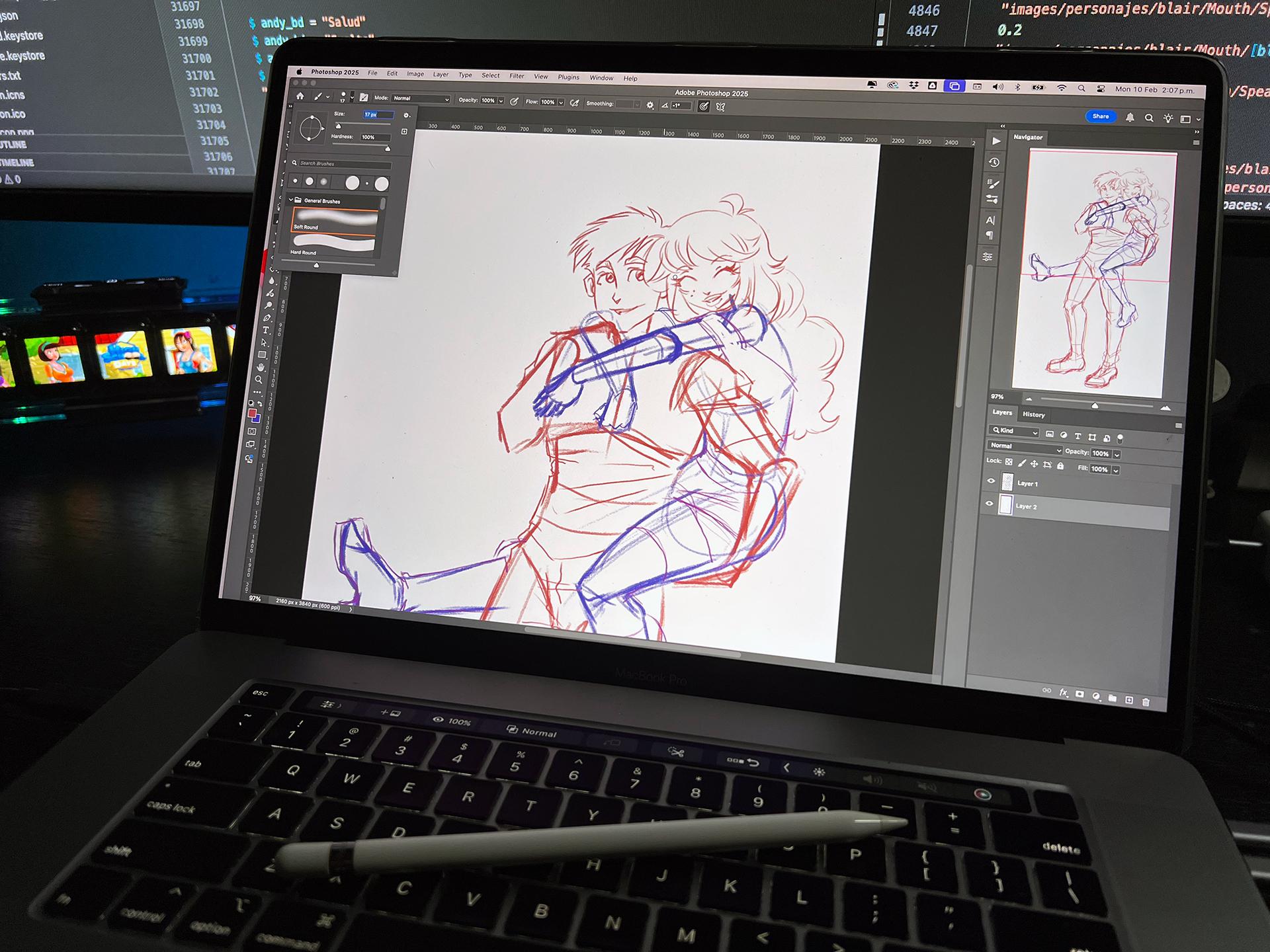Add a layer style via fx icon
The width and height of the screenshot is (1270, 952).
click(x=1063, y=692)
